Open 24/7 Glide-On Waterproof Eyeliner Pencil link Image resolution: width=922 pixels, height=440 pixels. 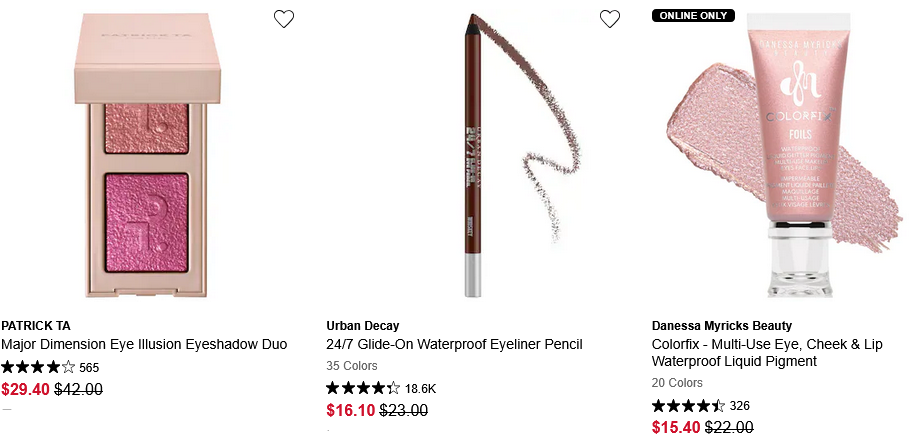(454, 344)
